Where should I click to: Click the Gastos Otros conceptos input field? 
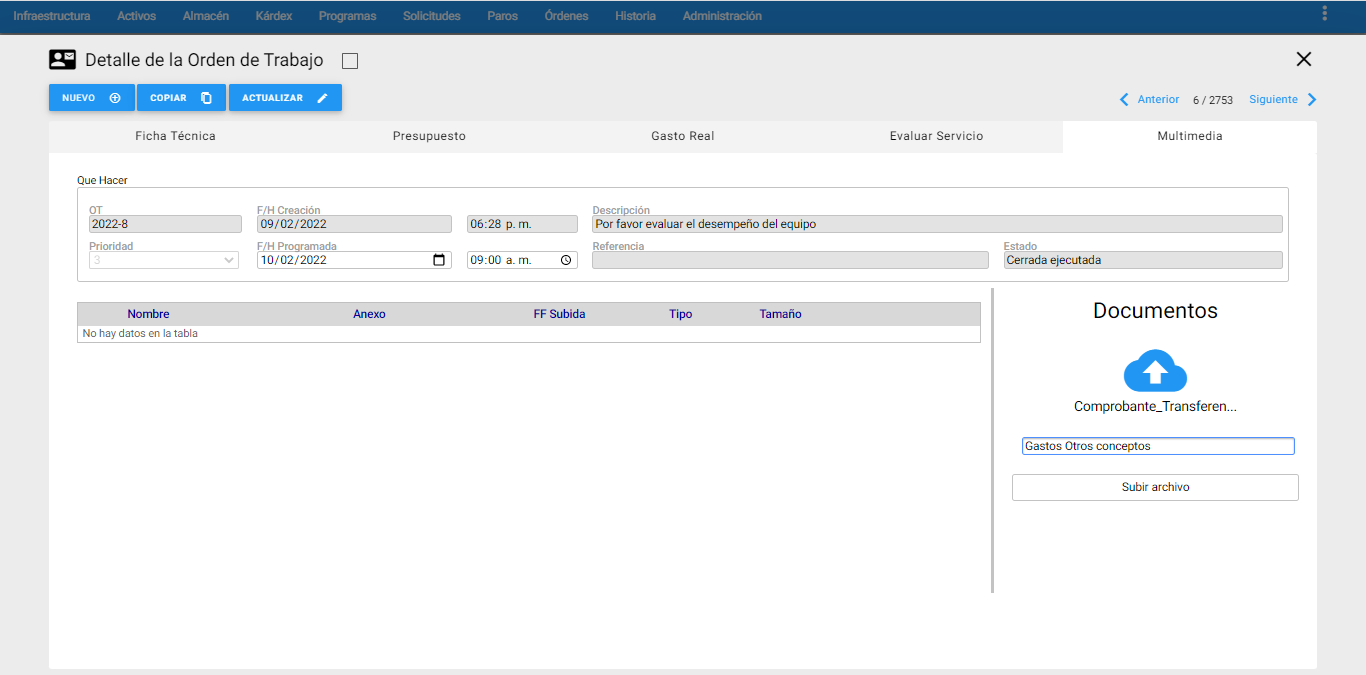tap(1158, 446)
